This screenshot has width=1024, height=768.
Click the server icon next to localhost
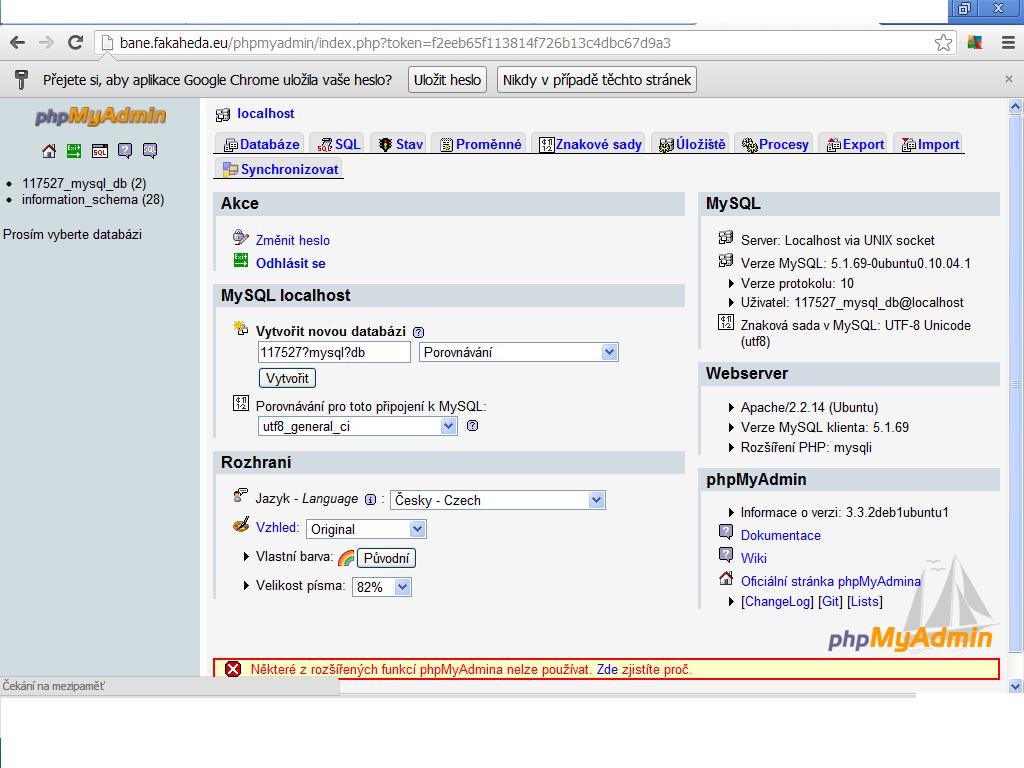click(x=223, y=115)
